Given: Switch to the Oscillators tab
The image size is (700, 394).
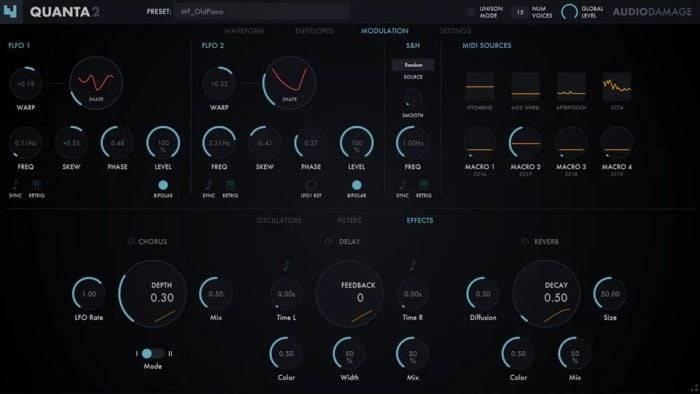Looking at the screenshot, I should tap(279, 220).
